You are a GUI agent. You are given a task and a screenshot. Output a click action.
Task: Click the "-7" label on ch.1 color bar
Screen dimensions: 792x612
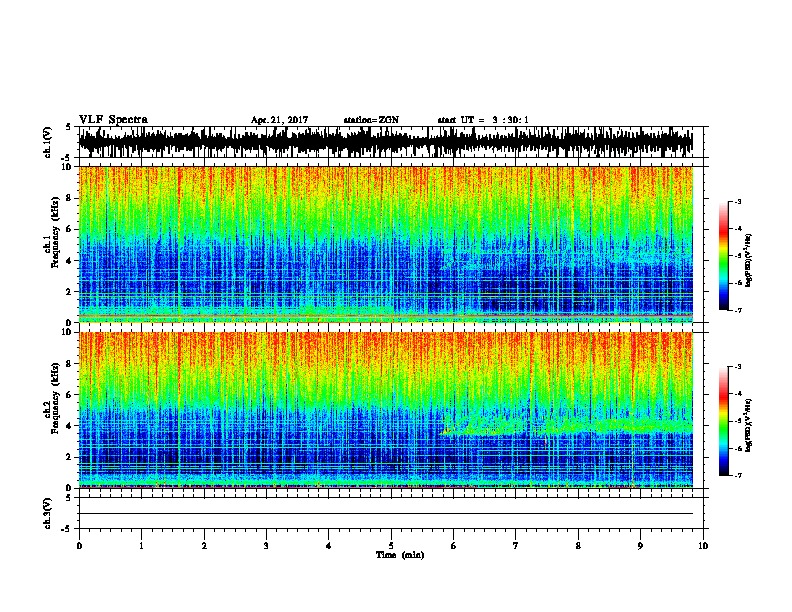point(737,310)
